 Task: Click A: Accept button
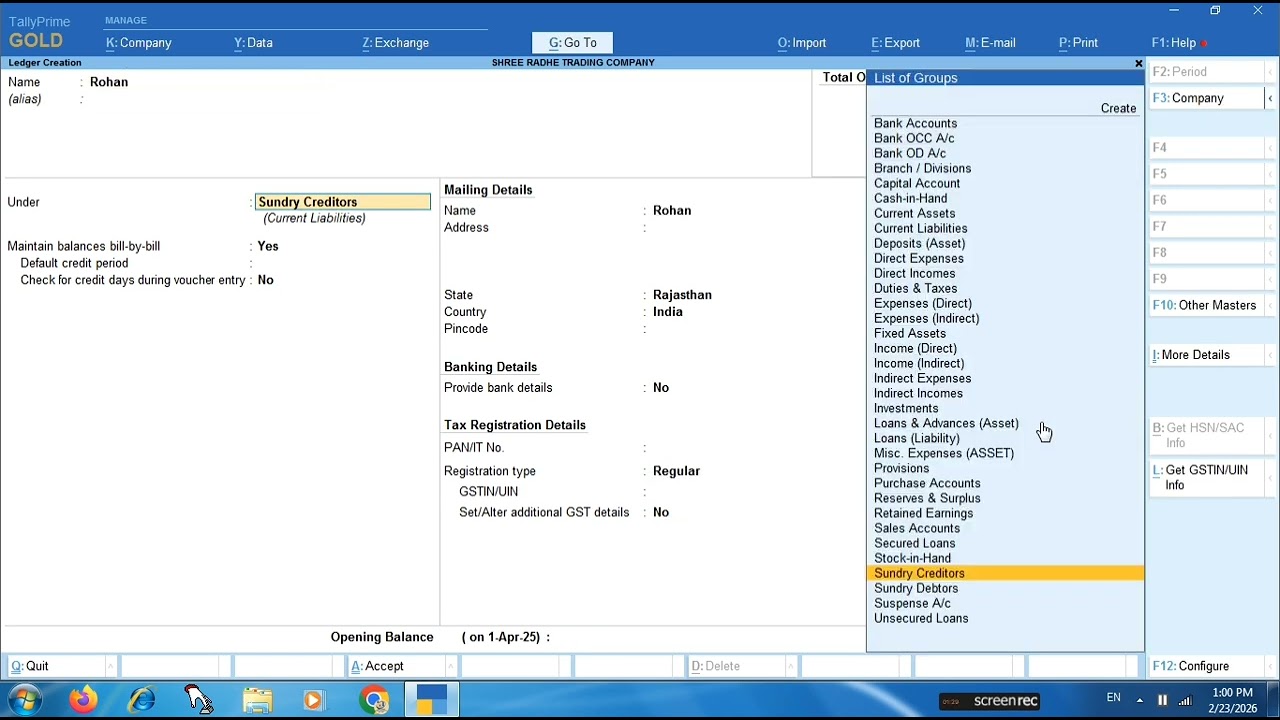click(395, 666)
